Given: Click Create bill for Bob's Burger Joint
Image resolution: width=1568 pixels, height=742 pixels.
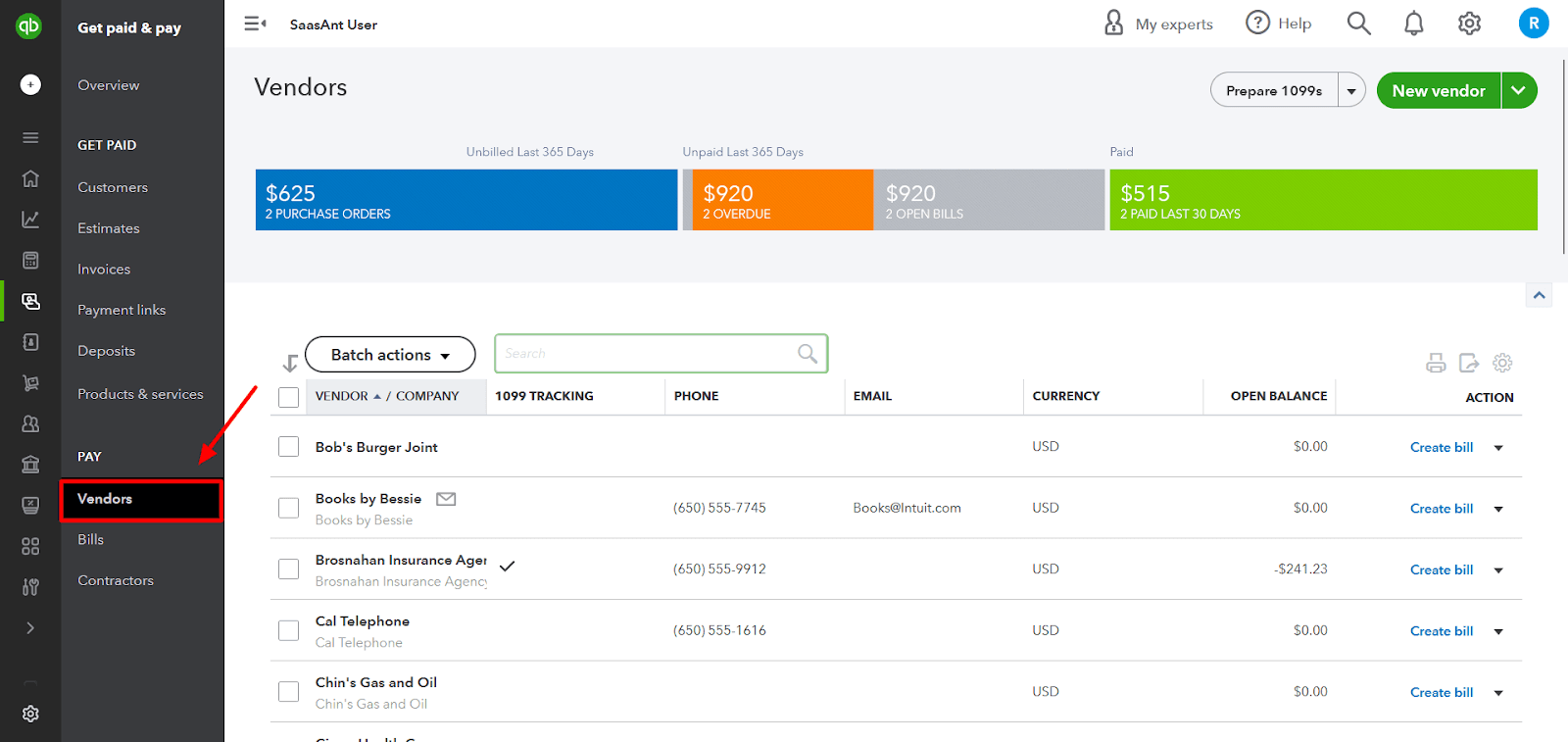Looking at the screenshot, I should [1442, 447].
